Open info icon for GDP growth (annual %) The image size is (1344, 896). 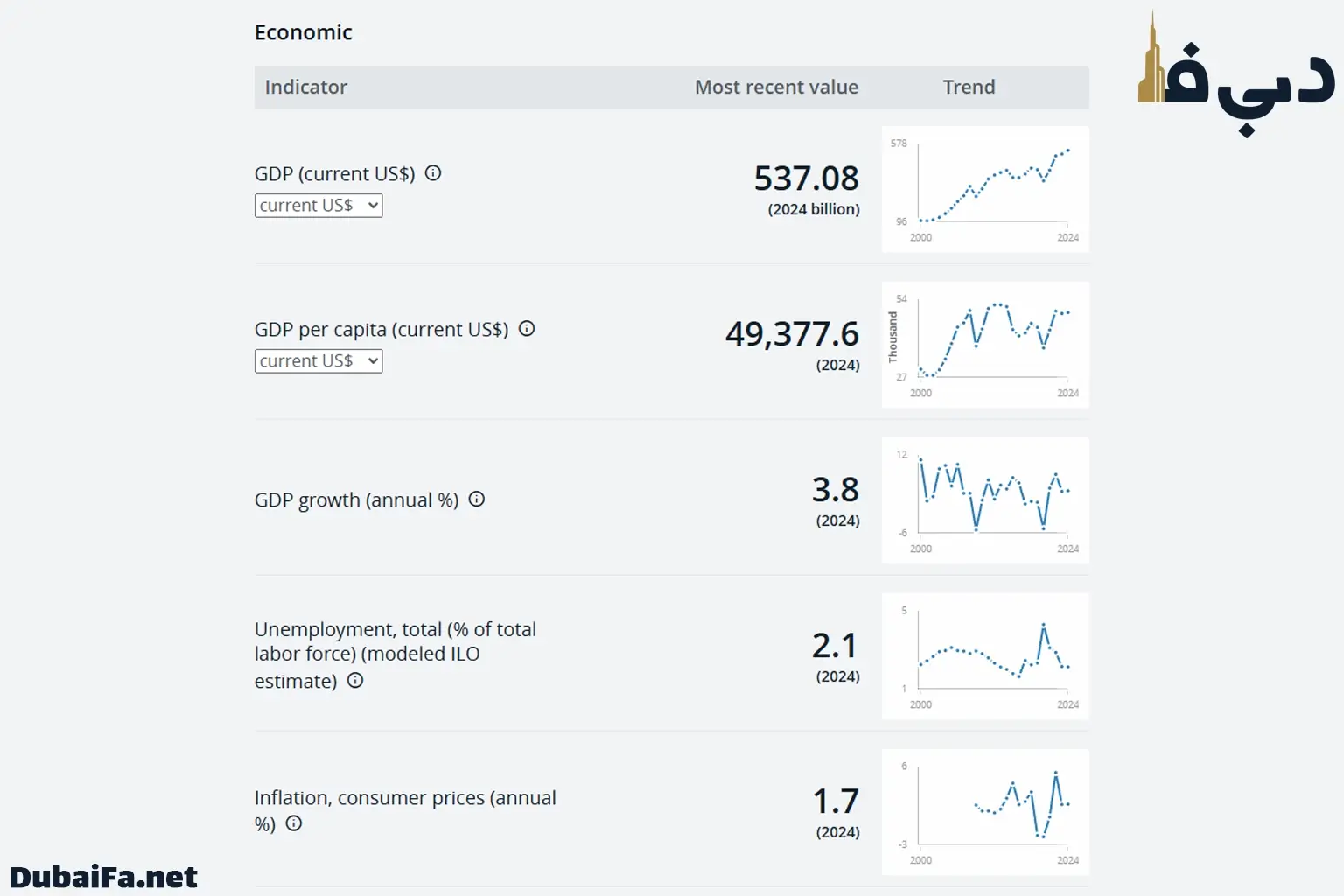[477, 500]
